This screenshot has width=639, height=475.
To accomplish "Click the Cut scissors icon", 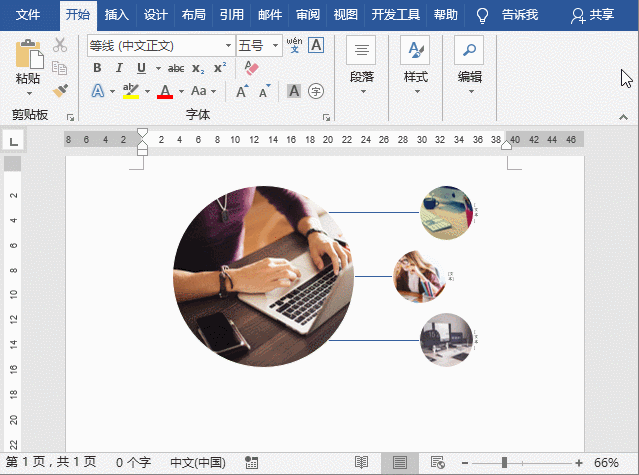I will click(60, 45).
